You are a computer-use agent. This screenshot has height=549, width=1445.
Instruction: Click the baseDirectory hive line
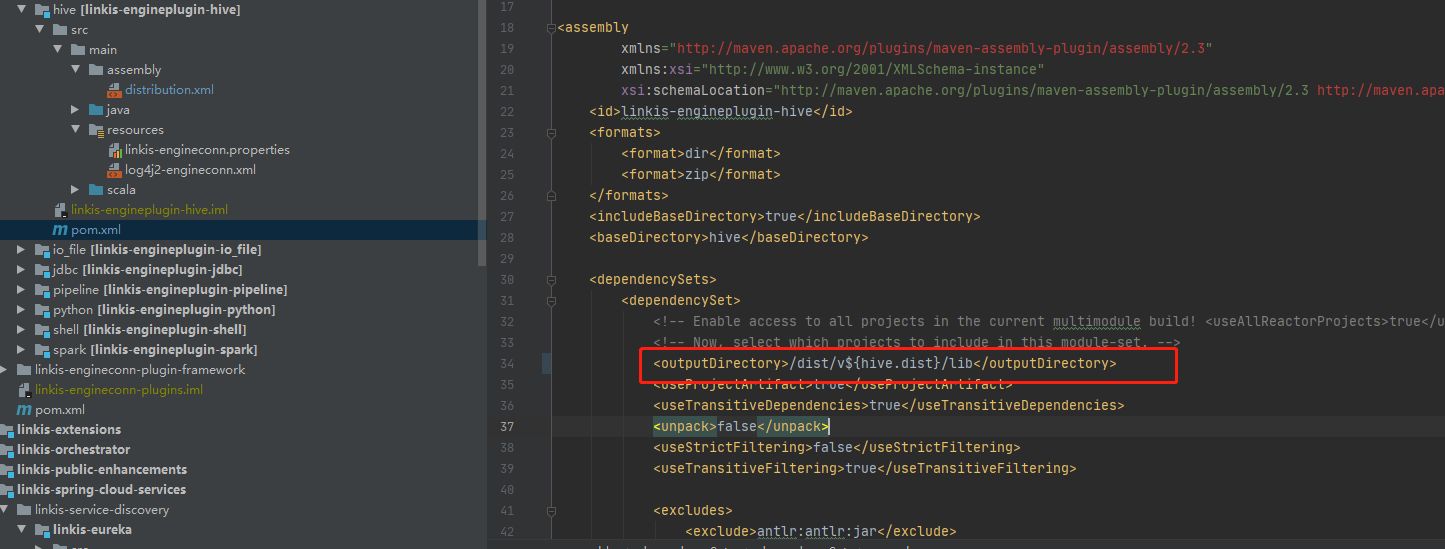coord(728,237)
